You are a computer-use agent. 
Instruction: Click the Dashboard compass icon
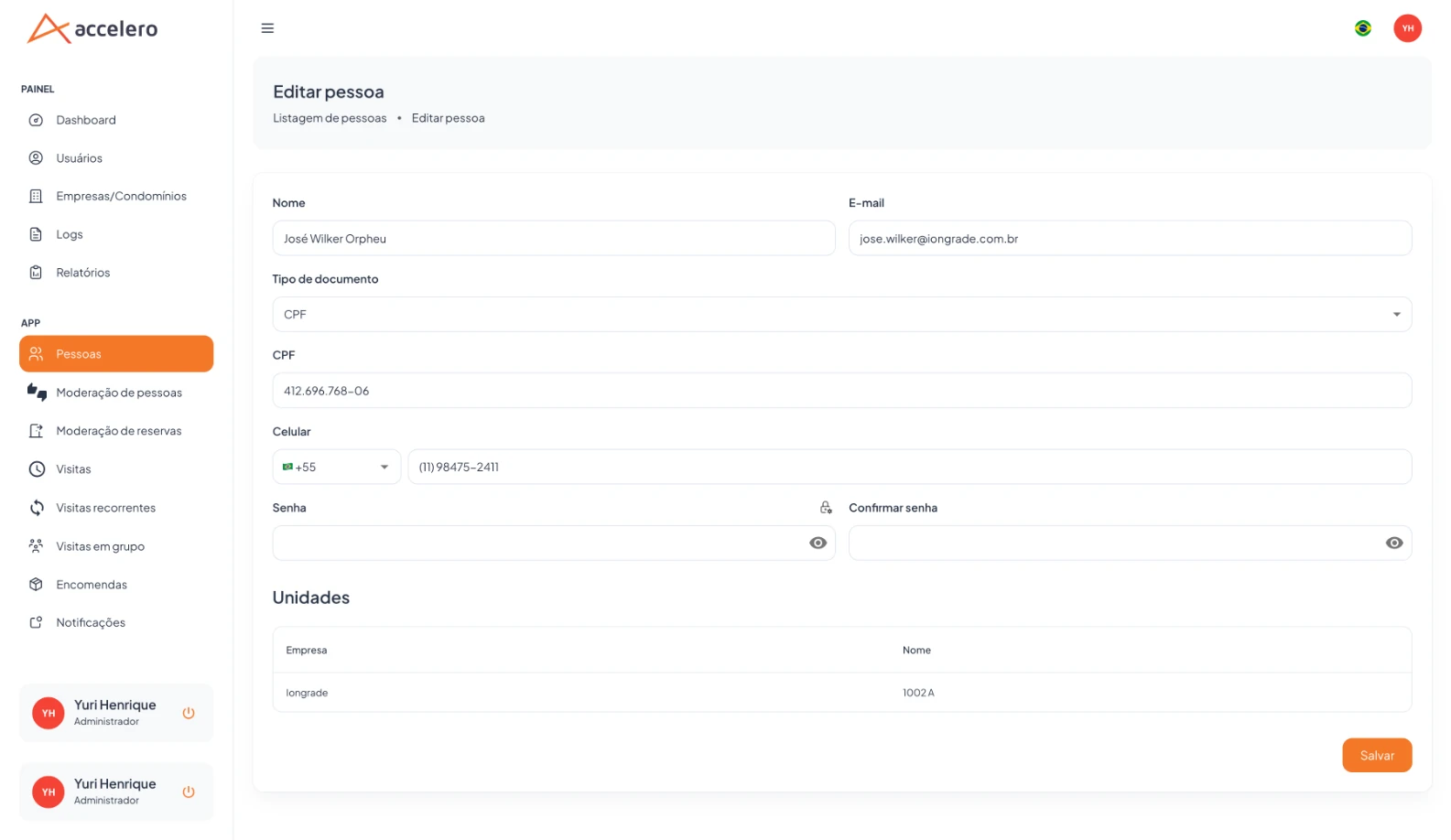click(x=36, y=120)
